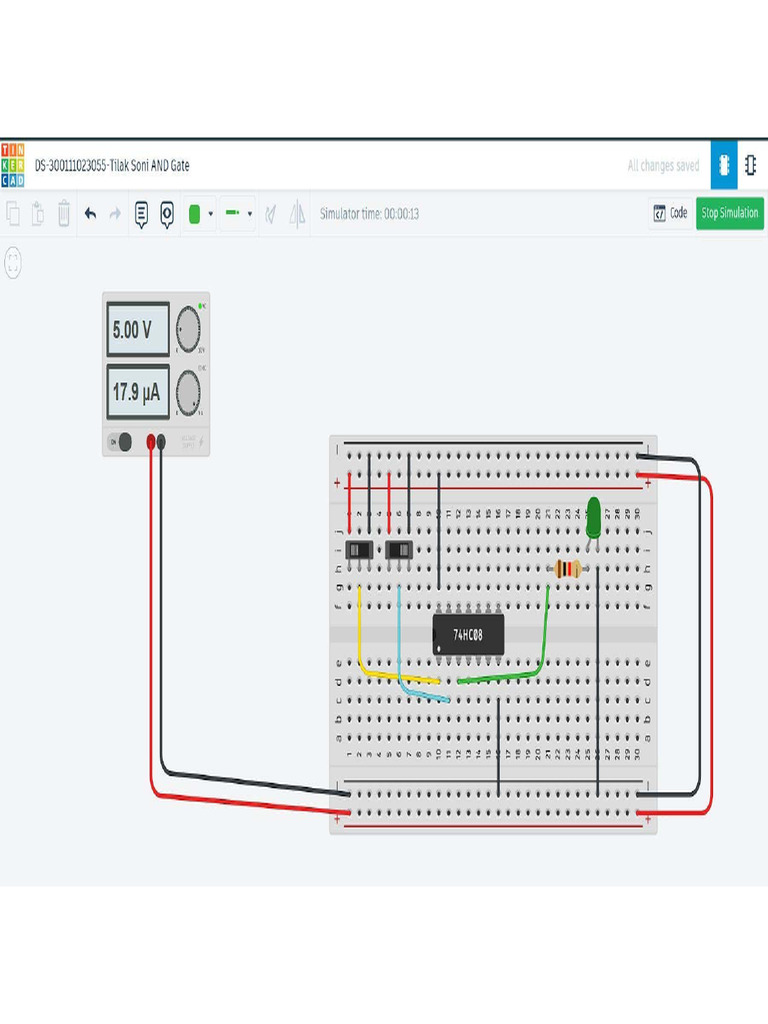Switch to Circuit view icon
Viewport: 768px width, 1024px height.
pyautogui.click(x=724, y=165)
